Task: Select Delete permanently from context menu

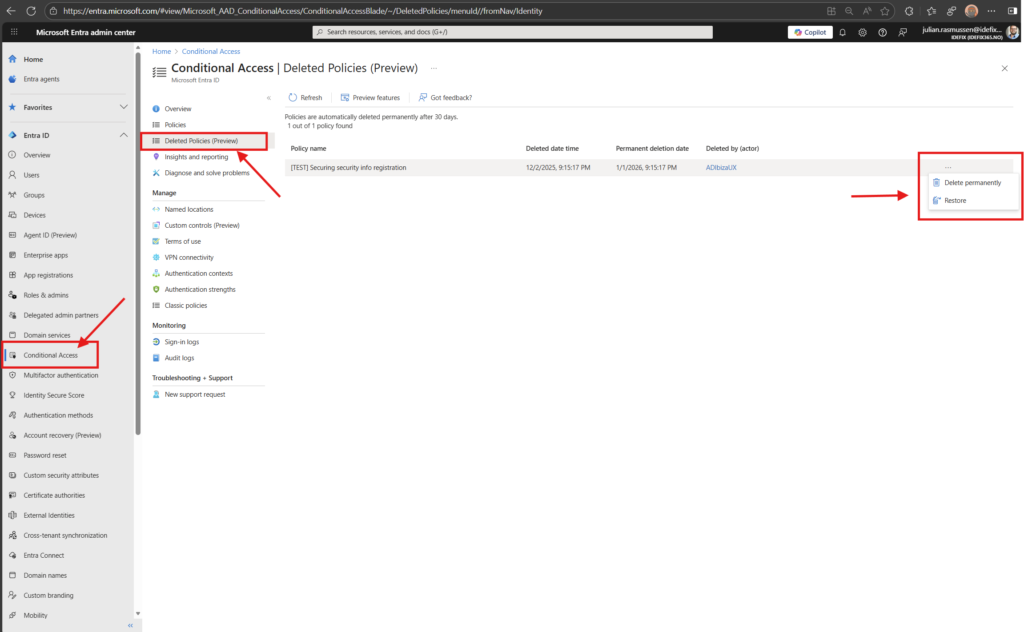Action: 972,182
